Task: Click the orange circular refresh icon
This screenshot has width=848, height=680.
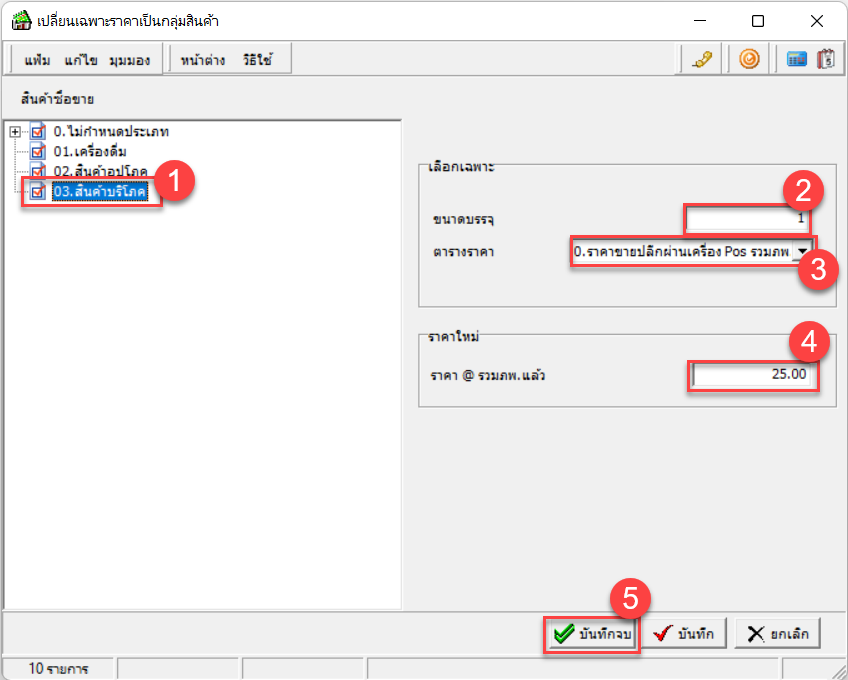Action: (749, 59)
